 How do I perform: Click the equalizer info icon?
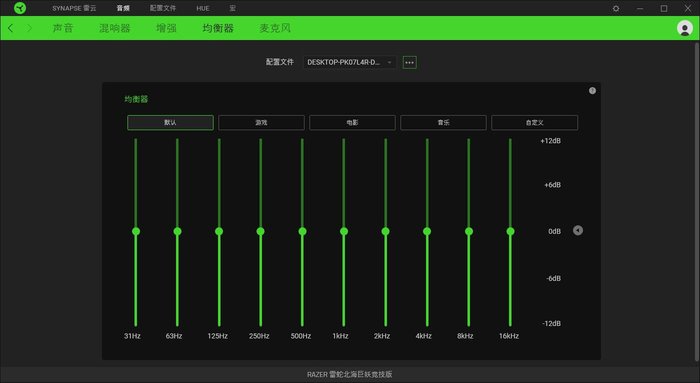pos(592,91)
